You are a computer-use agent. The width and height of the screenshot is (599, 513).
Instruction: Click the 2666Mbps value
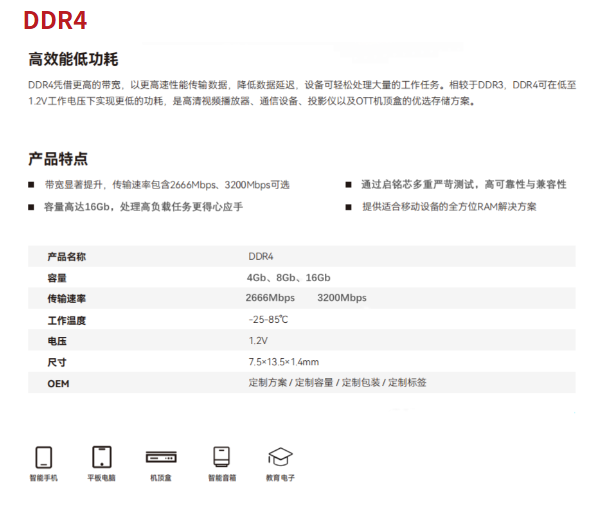270,298
